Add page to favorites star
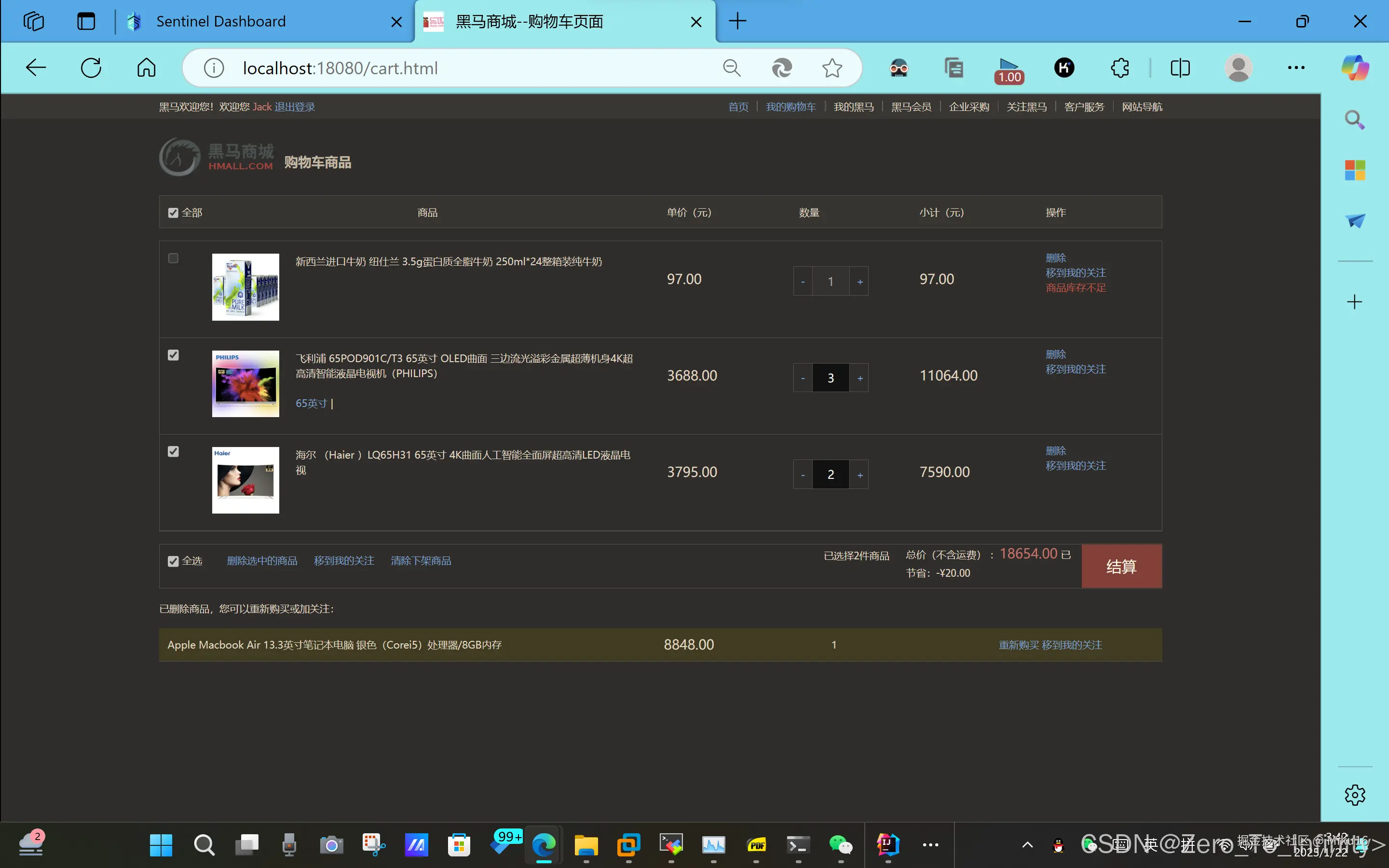Viewport: 1389px width, 868px height. [832, 68]
